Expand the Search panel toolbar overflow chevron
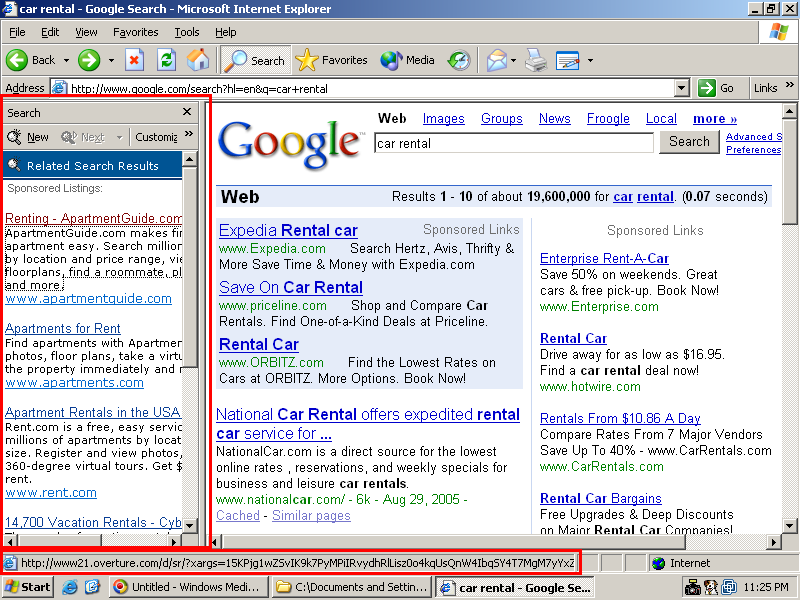 (189, 134)
